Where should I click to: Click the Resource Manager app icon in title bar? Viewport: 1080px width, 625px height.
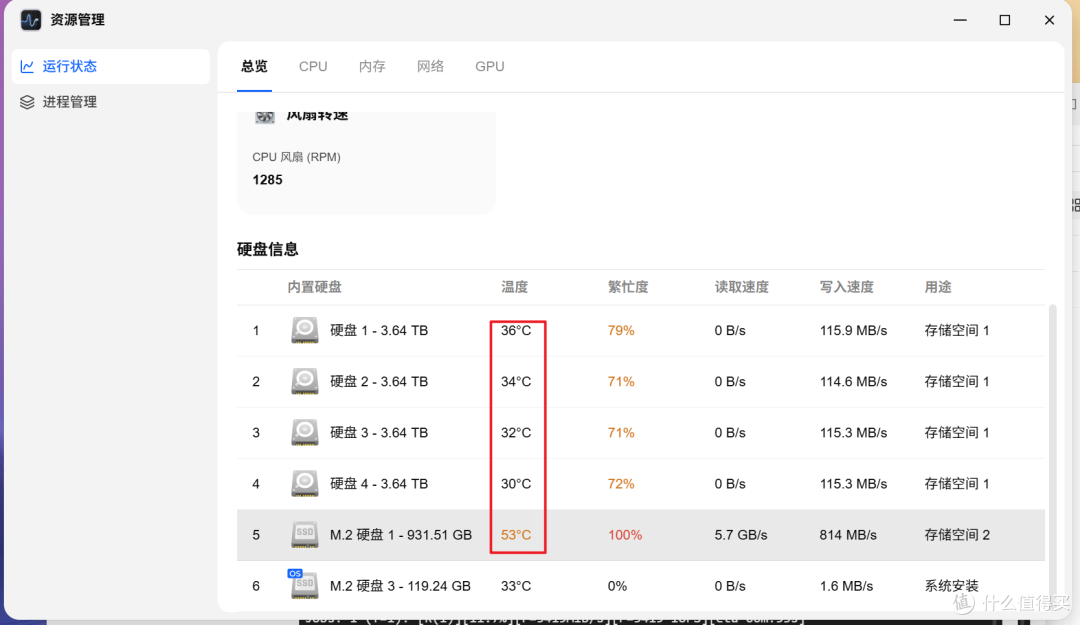tap(30, 20)
